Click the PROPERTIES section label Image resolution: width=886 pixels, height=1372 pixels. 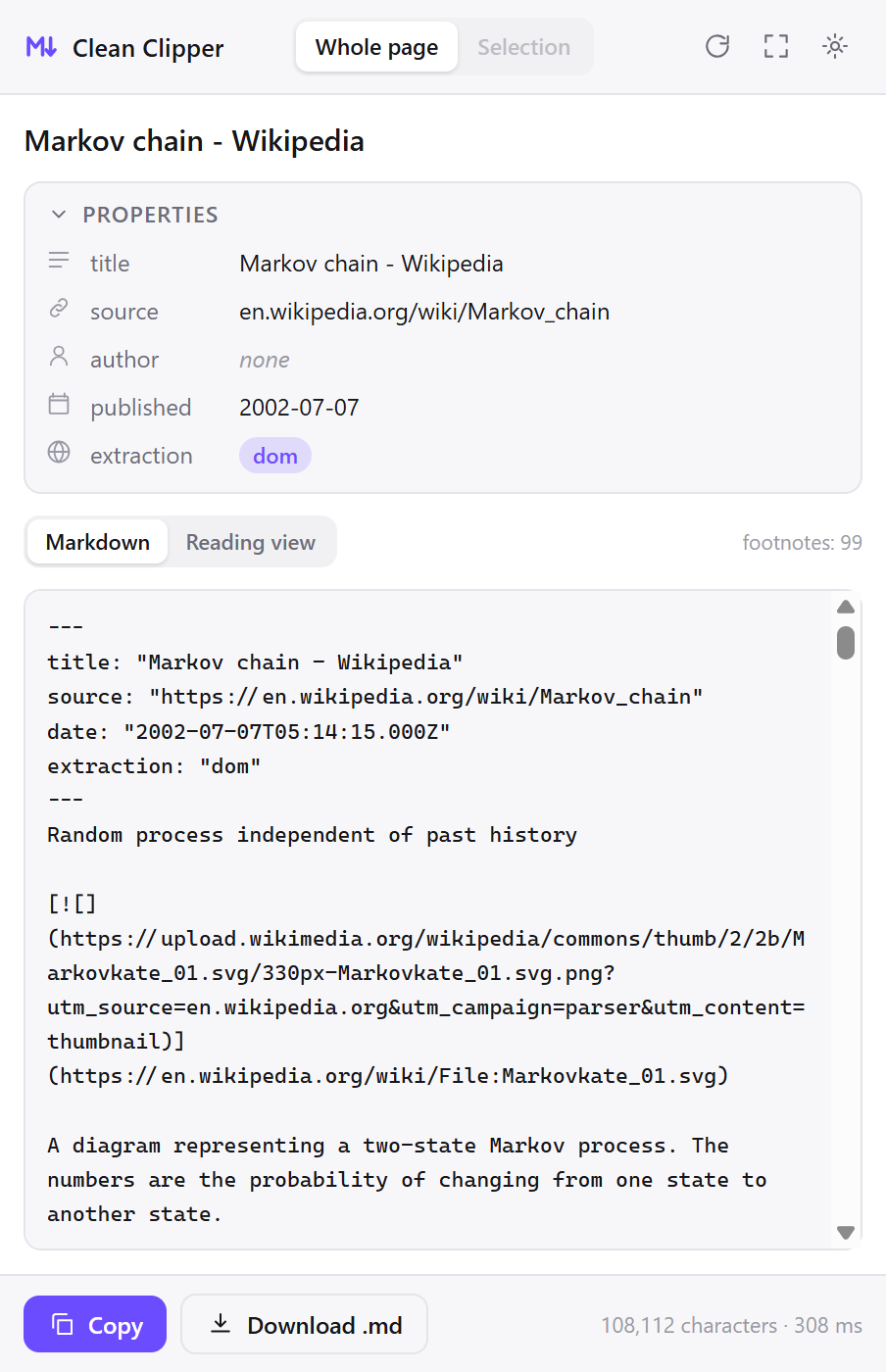click(150, 215)
